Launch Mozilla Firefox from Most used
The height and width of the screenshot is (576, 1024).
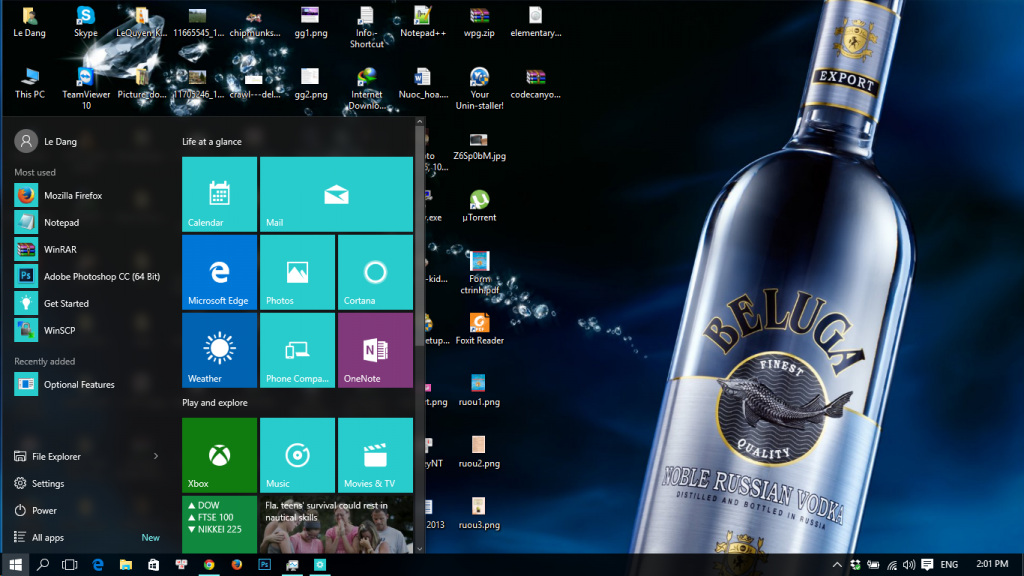point(88,195)
